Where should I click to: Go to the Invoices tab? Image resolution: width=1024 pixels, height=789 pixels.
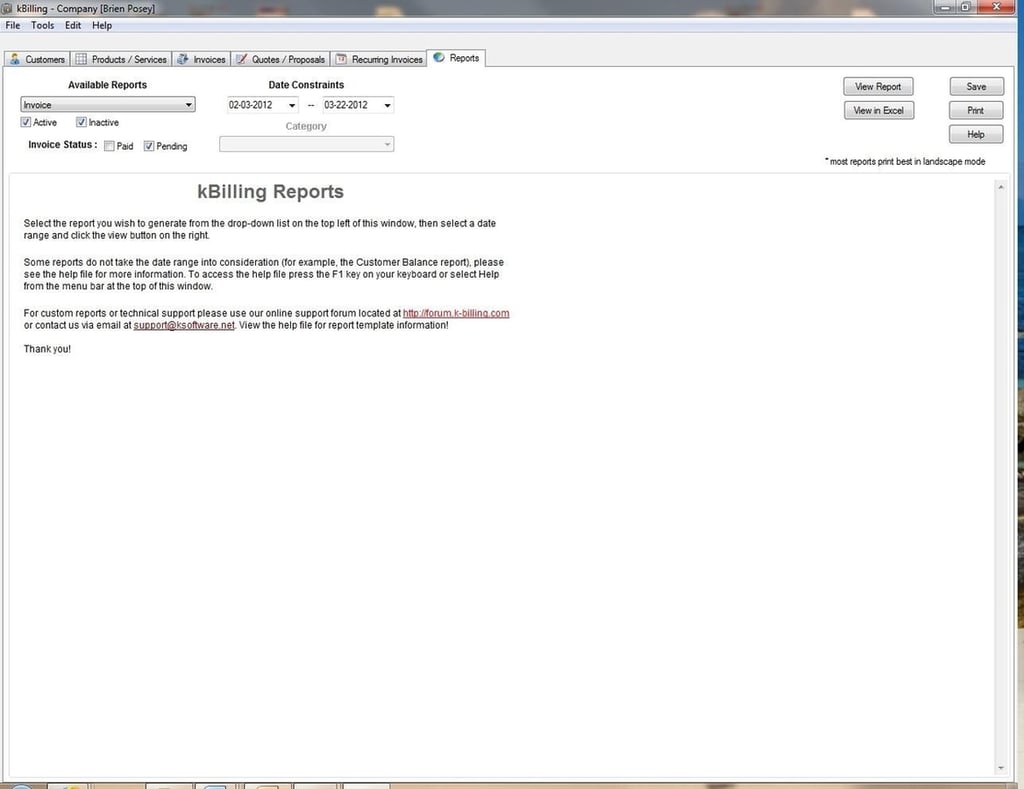click(x=201, y=59)
